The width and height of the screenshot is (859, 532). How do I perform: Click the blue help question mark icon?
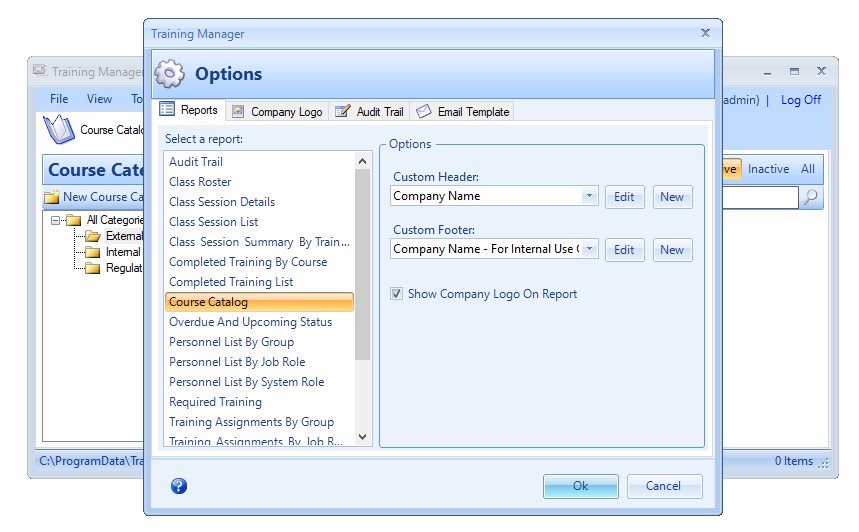tap(179, 486)
